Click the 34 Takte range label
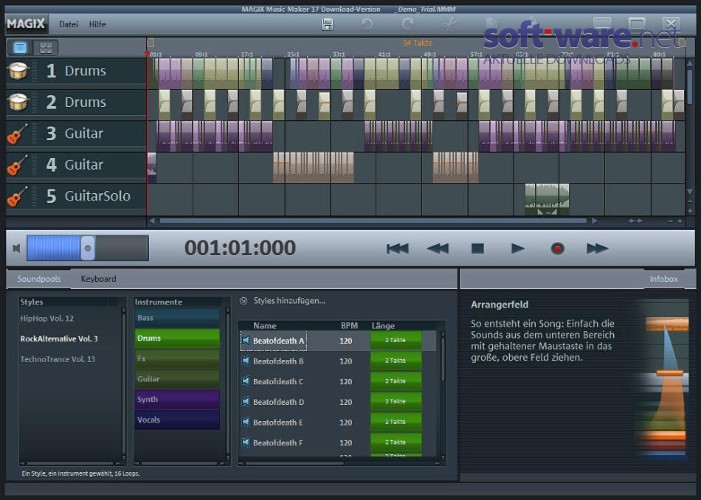Image resolution: width=701 pixels, height=500 pixels. (418, 43)
